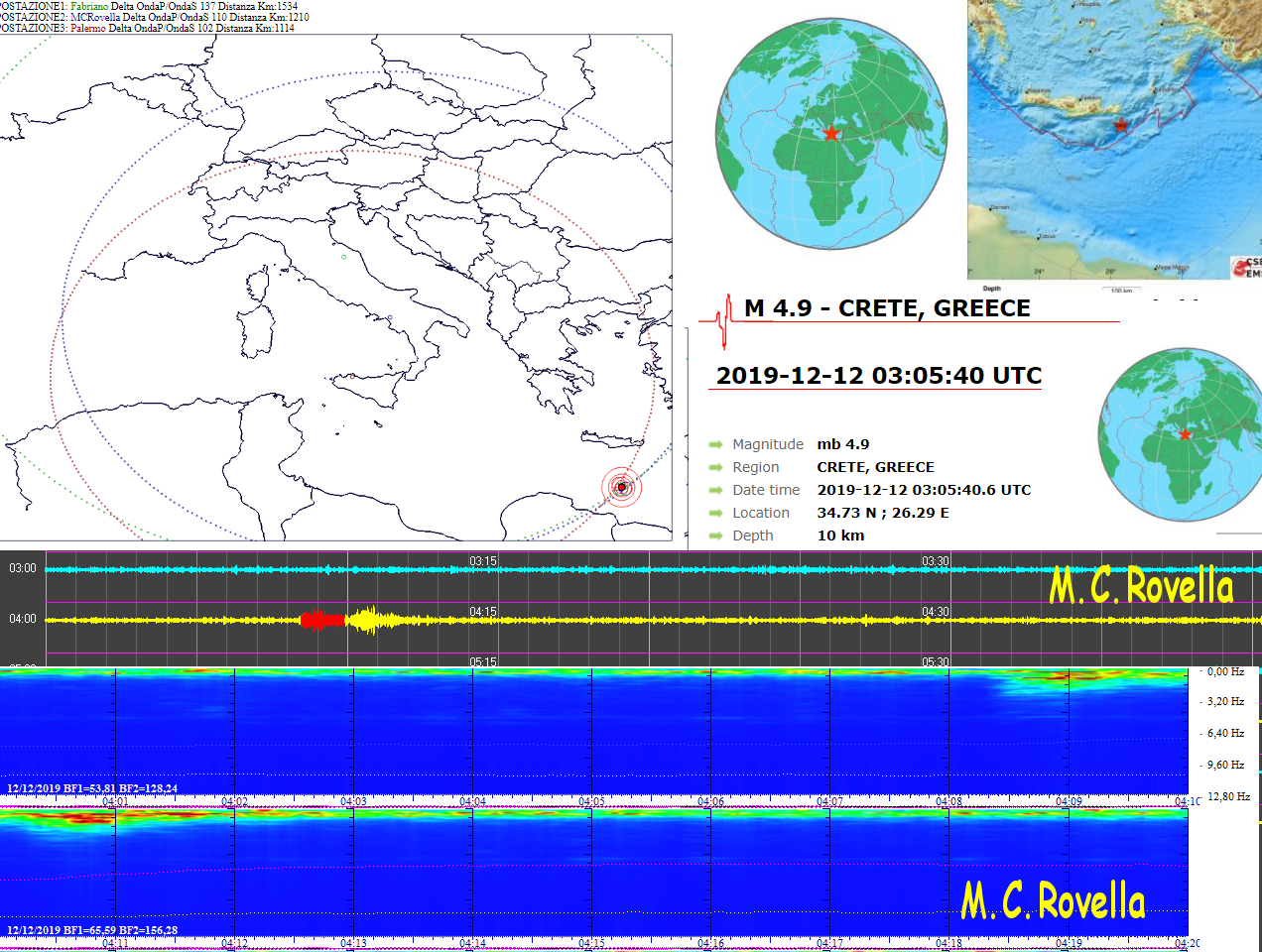Click the date time value '2019-12-12 03:05:40.6 UTC'

[925, 490]
